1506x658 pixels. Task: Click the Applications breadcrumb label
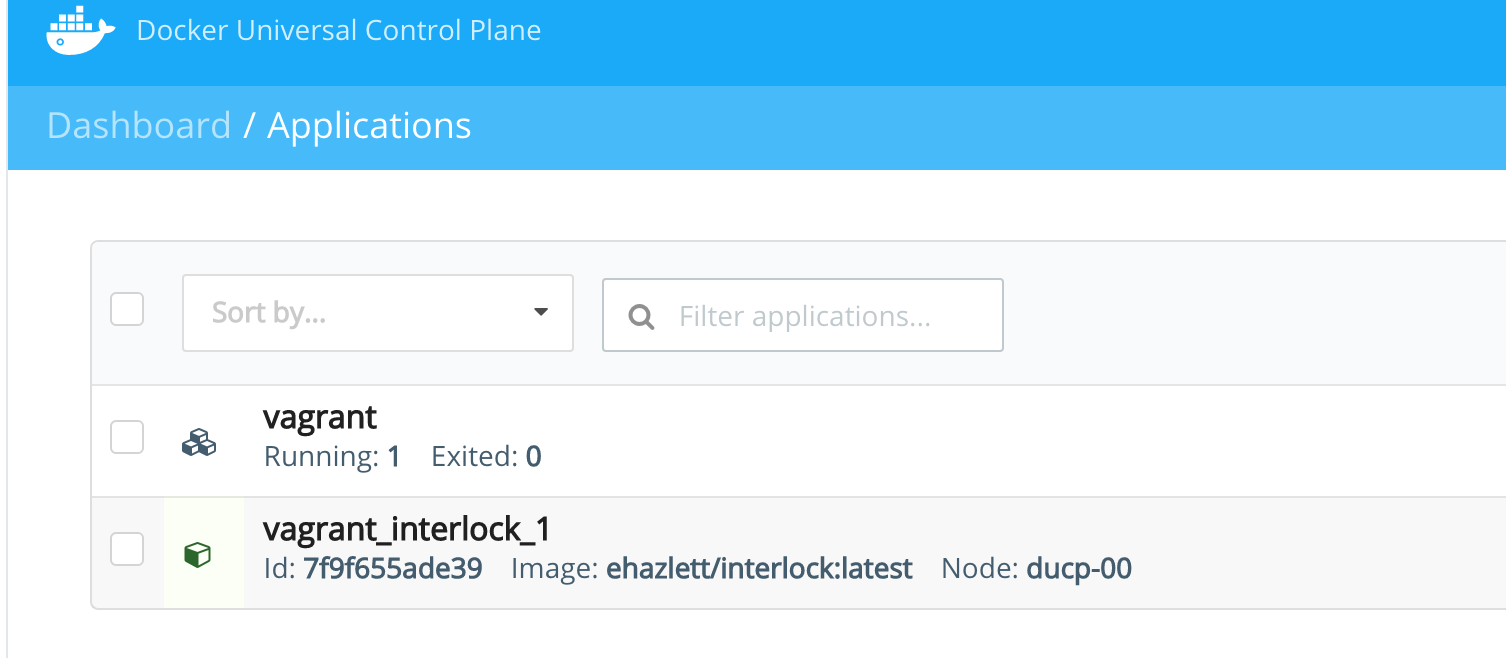click(x=369, y=127)
